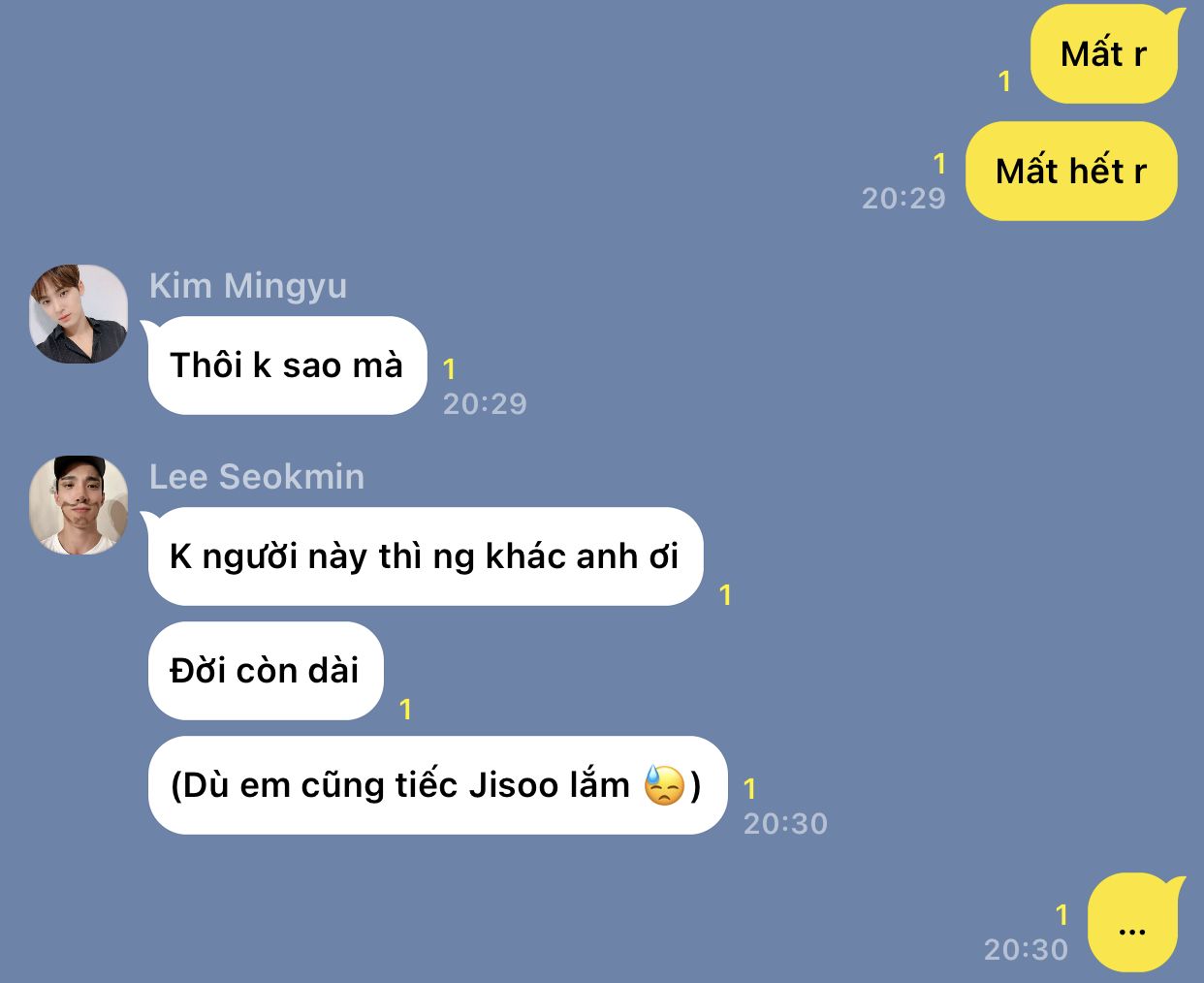
Task: Tap the sweating emoji in the Jisoo message
Action: [664, 785]
